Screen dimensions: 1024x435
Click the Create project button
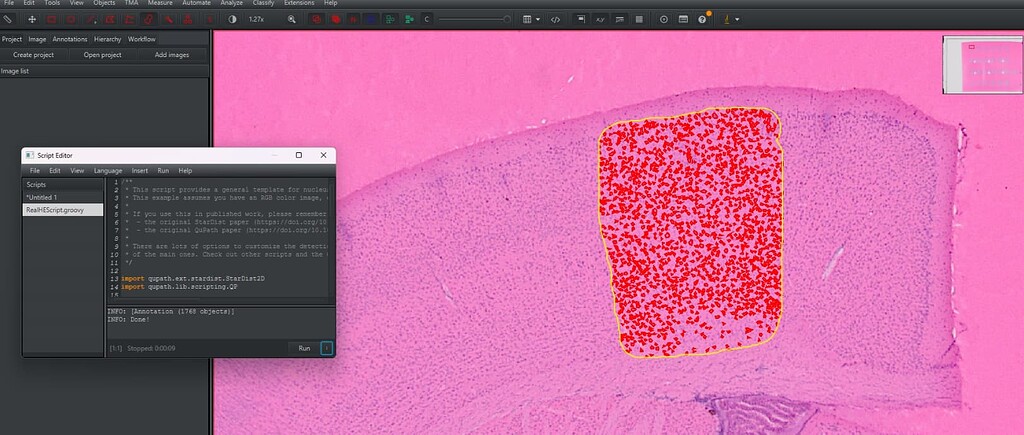(x=33, y=55)
